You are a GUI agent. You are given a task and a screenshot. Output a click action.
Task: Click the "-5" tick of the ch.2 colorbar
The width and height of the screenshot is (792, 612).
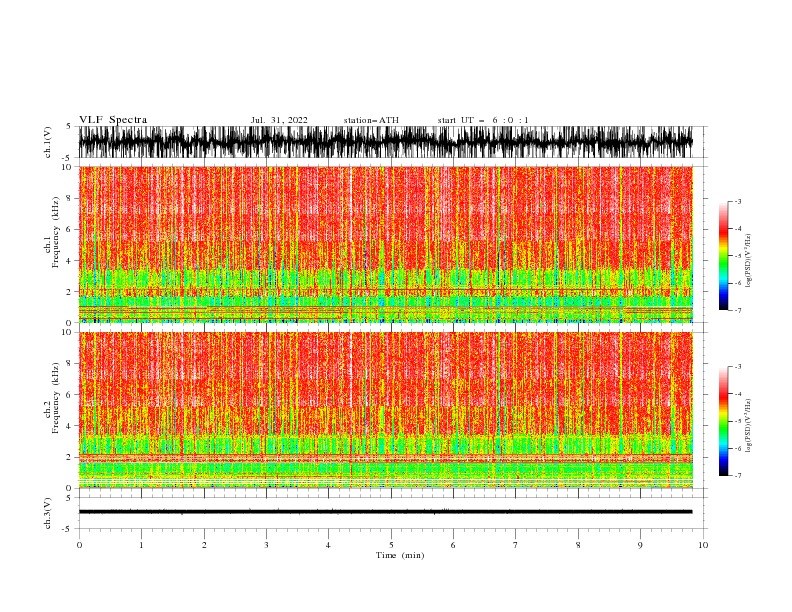tap(737, 421)
